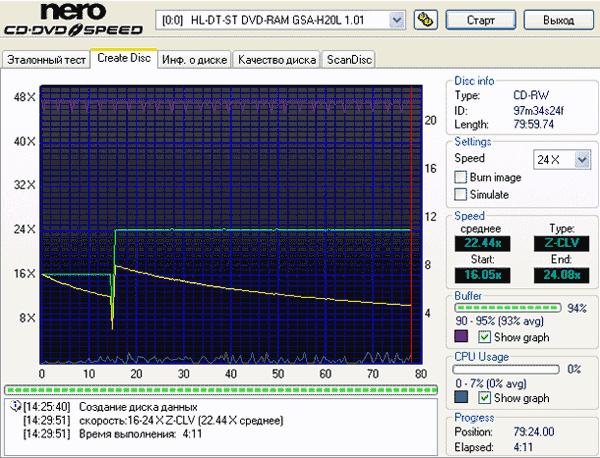This screenshot has width=600, height=458.
Task: Click the Position 79:24.00 value
Action: (534, 432)
